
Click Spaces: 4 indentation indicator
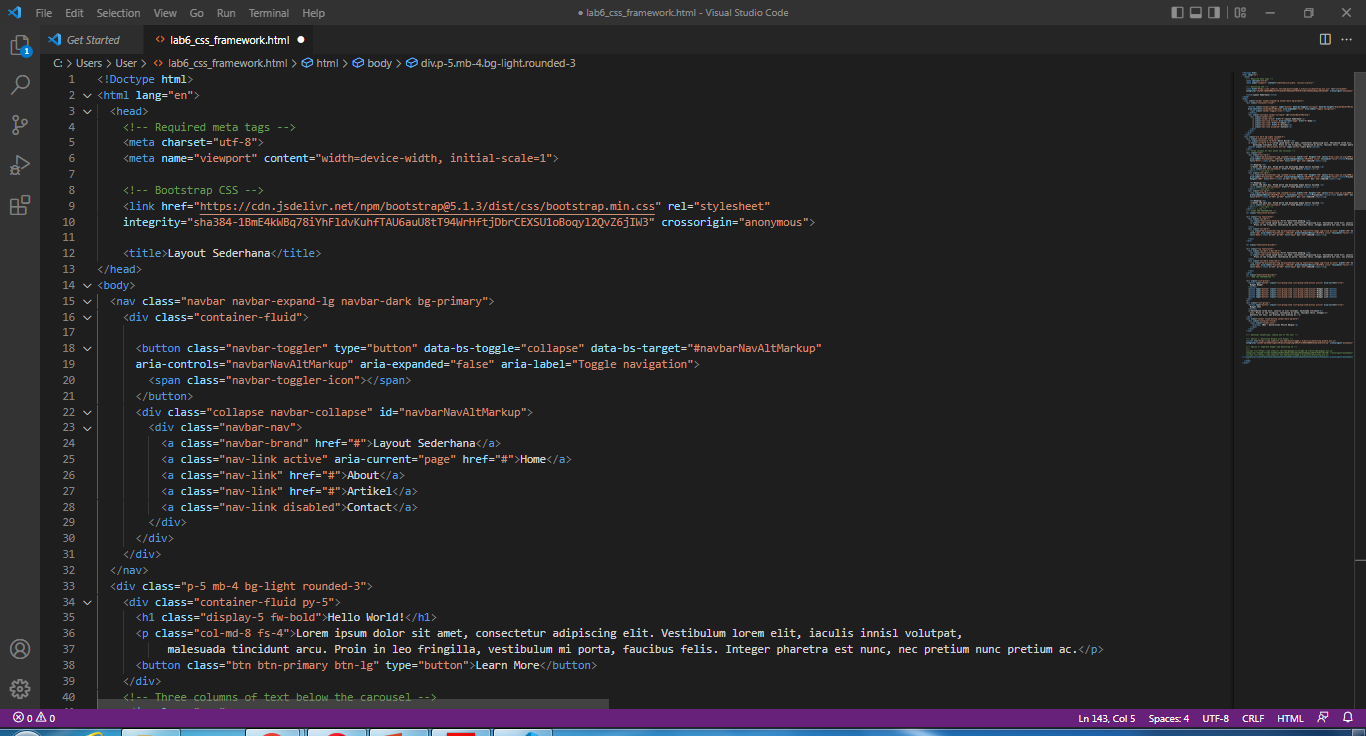point(1168,717)
